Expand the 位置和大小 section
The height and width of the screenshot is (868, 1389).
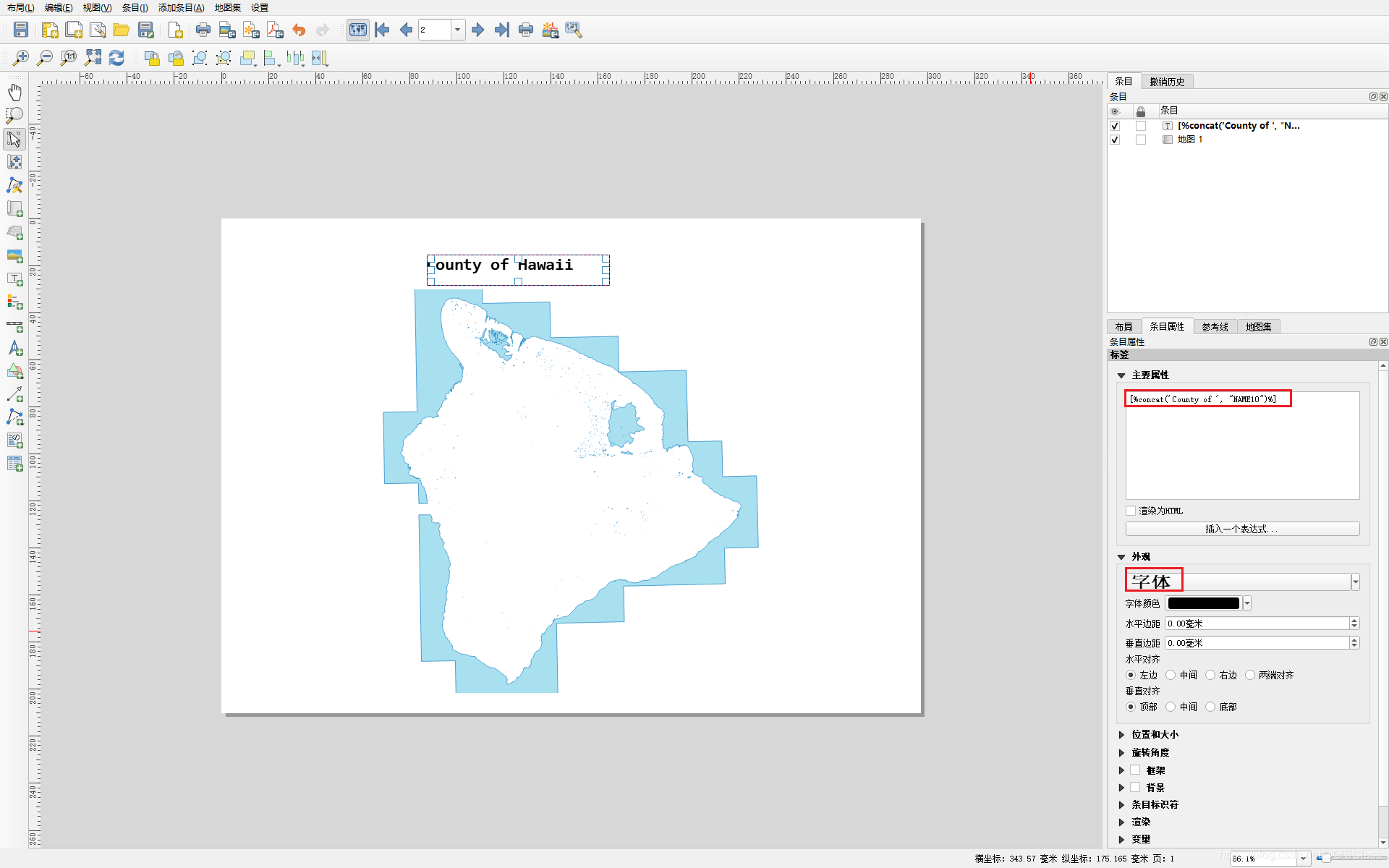pyautogui.click(x=1122, y=734)
